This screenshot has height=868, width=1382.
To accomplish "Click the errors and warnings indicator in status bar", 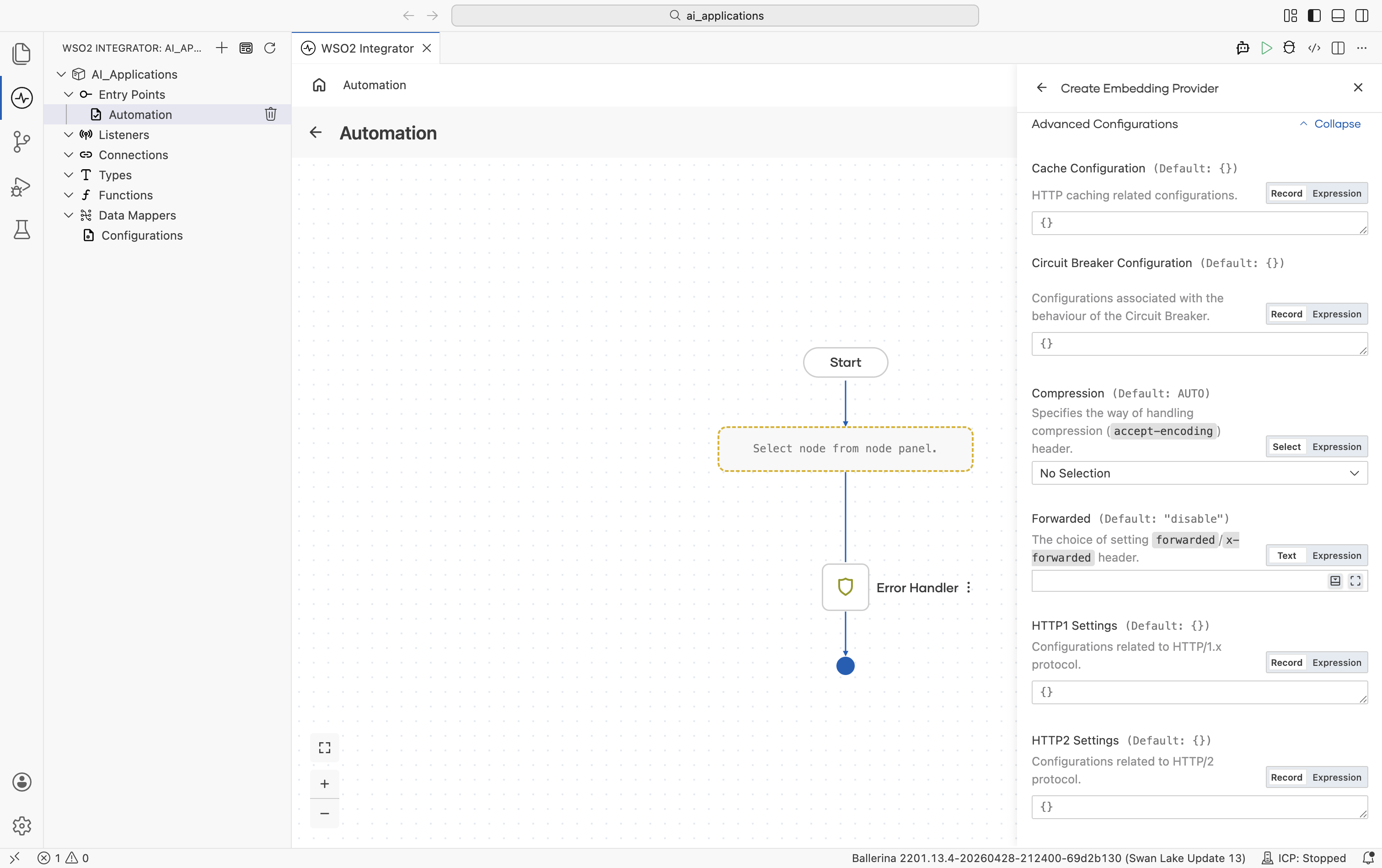I will tap(63, 857).
